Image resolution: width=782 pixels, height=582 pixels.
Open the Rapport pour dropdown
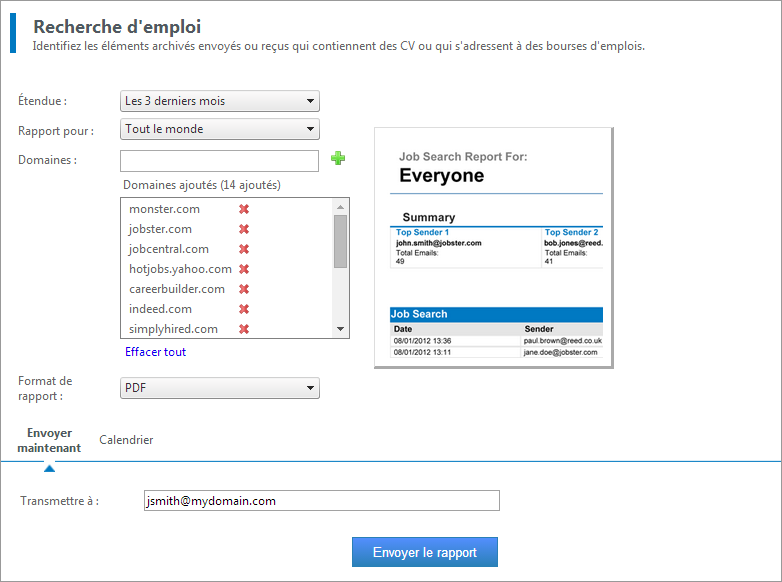219,129
